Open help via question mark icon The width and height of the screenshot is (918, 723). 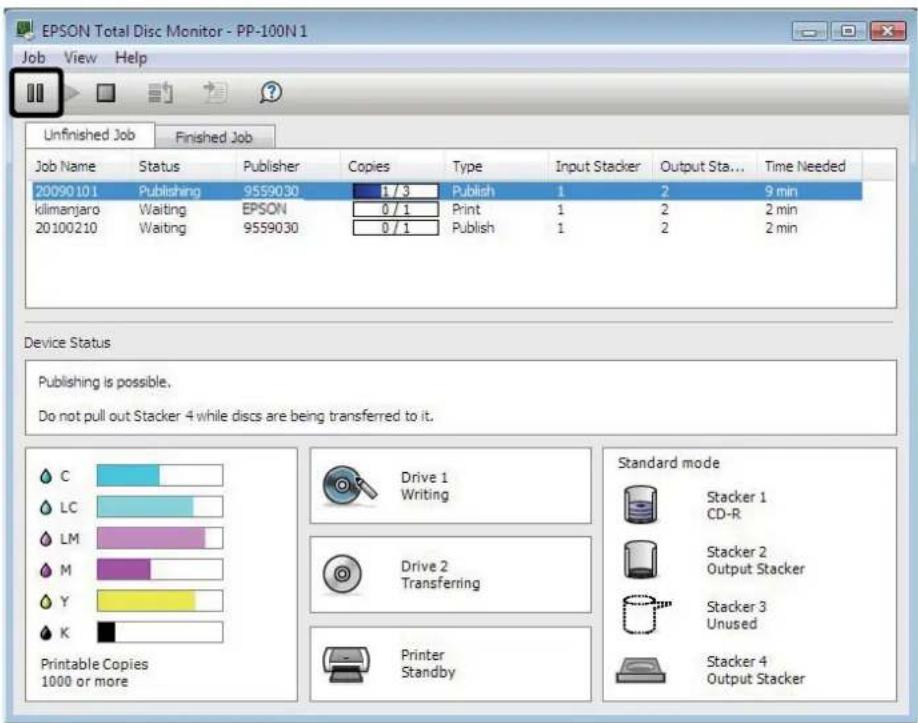pos(270,92)
